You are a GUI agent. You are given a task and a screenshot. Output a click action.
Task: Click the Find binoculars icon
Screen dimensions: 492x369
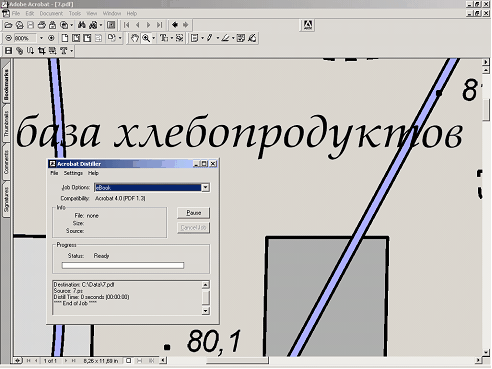tap(82, 25)
